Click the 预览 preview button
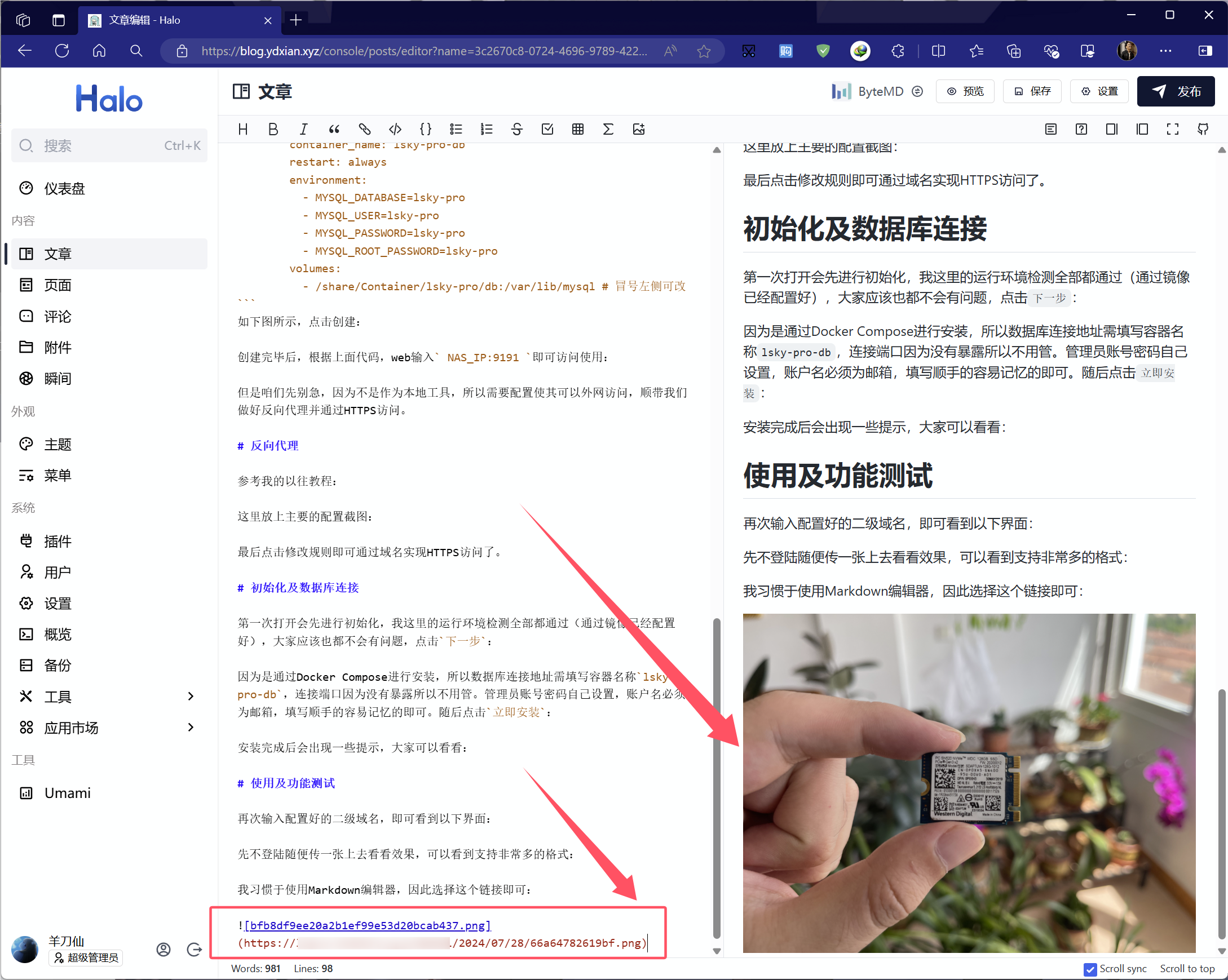The height and width of the screenshot is (980, 1228). tap(965, 91)
